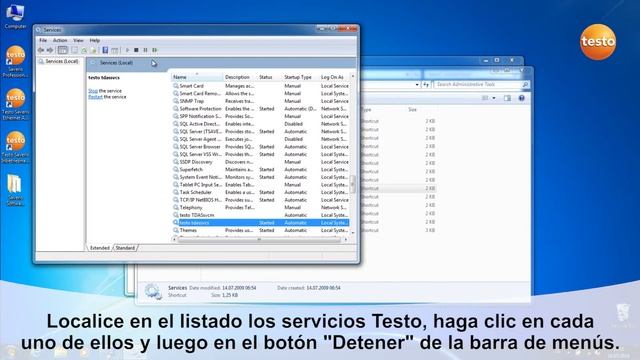Viewport: 640px width, 360px height.
Task: Open the Saveris folder icon on desktop
Action: 15,190
